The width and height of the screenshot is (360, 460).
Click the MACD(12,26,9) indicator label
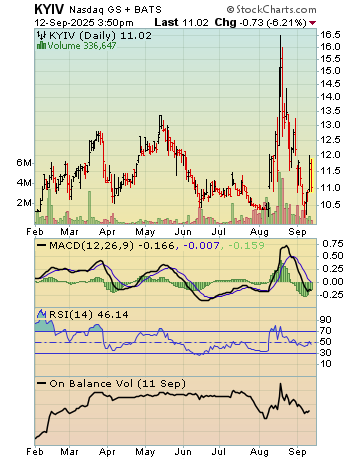92,246
